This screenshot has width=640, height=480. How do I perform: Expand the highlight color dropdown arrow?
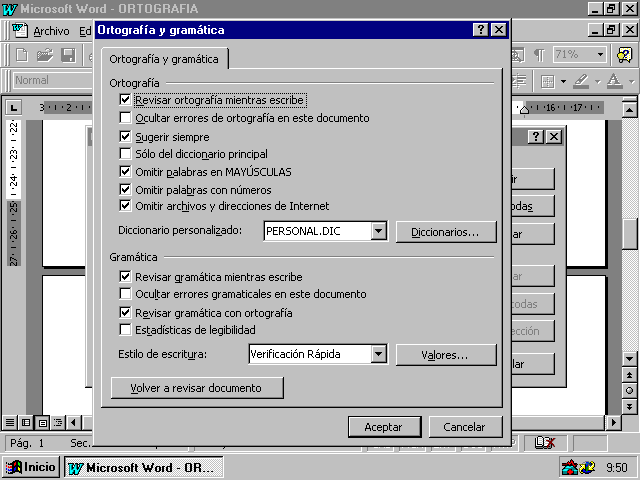point(598,81)
